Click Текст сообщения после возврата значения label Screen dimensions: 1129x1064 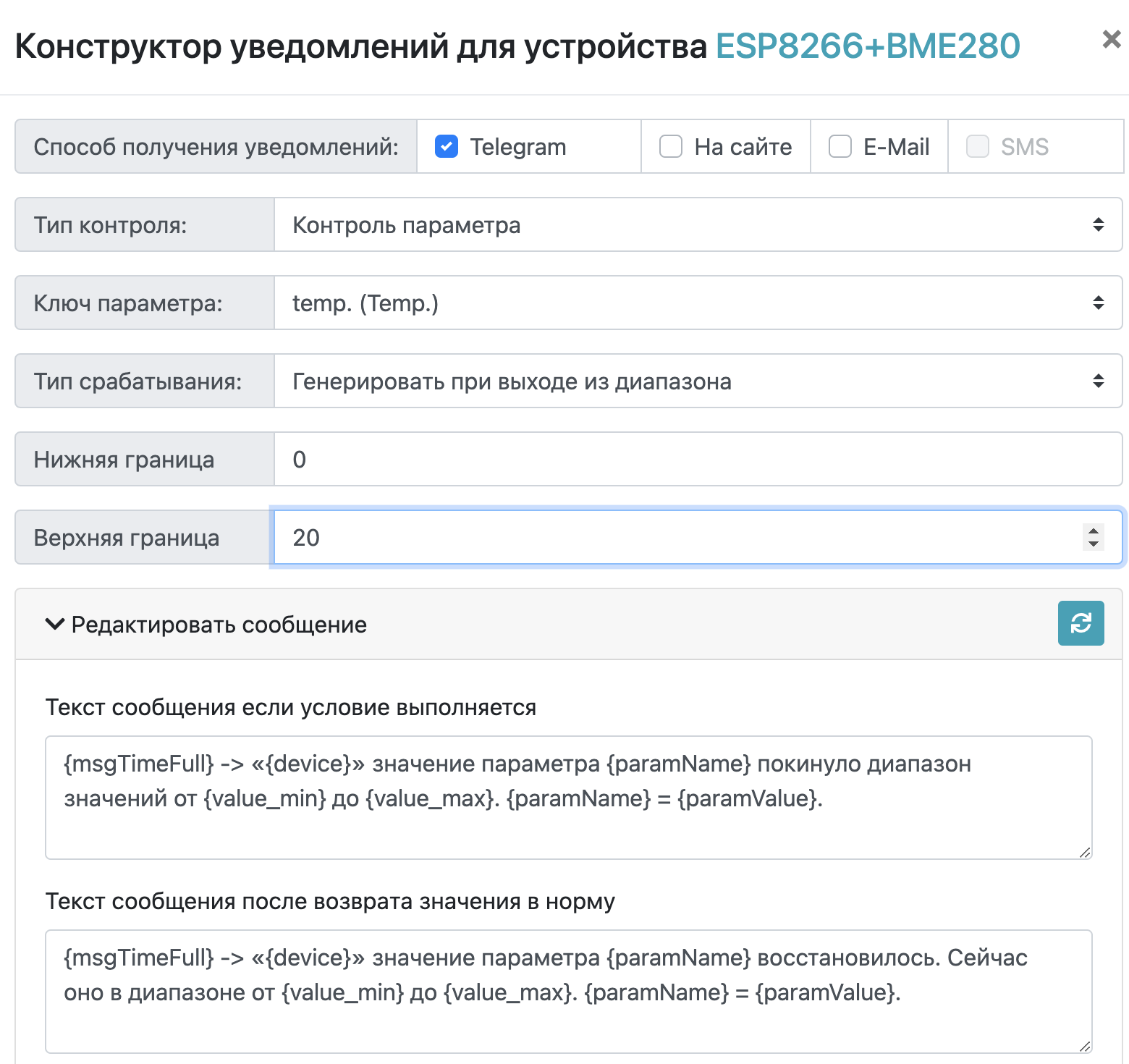click(x=330, y=901)
